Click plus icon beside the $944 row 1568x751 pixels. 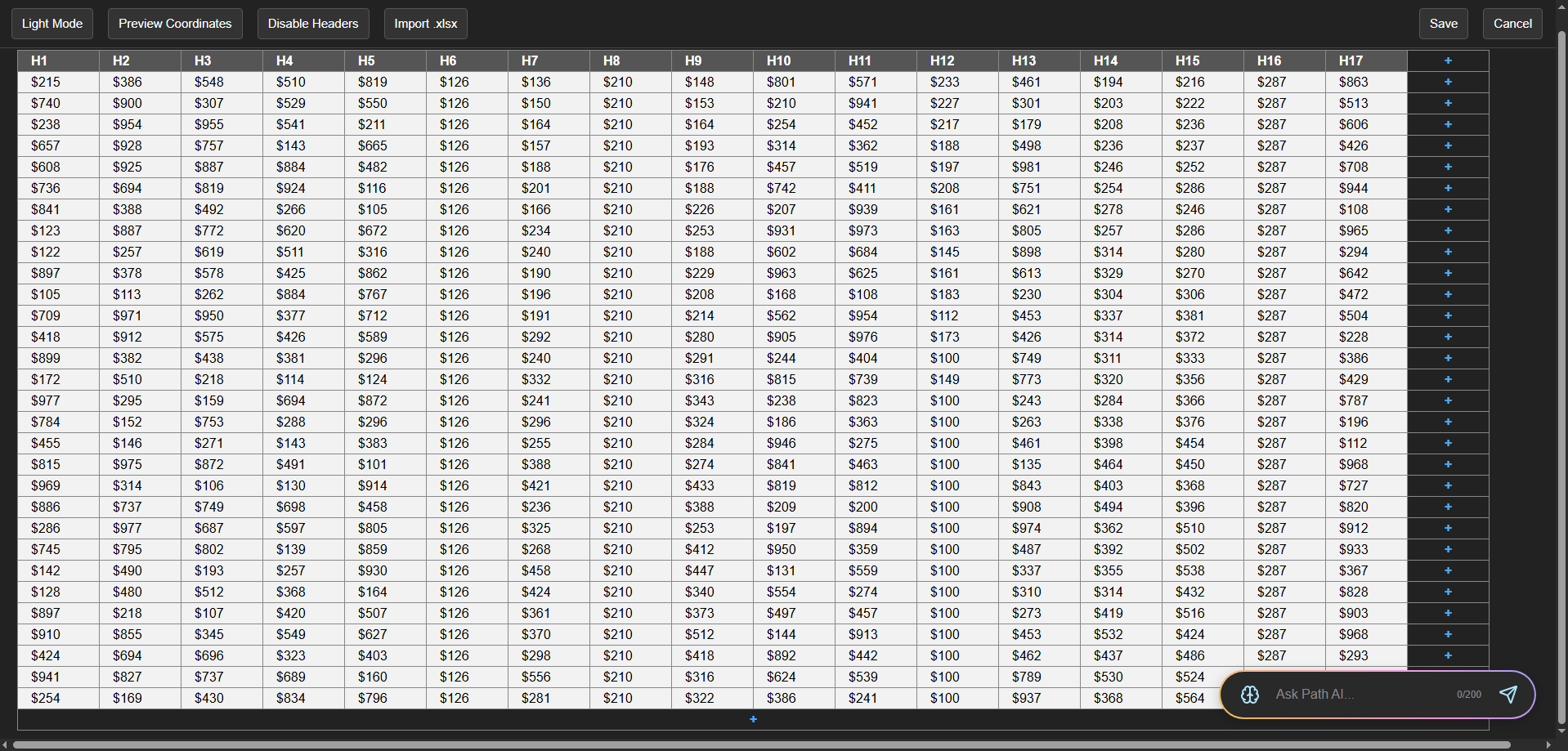coord(1448,188)
